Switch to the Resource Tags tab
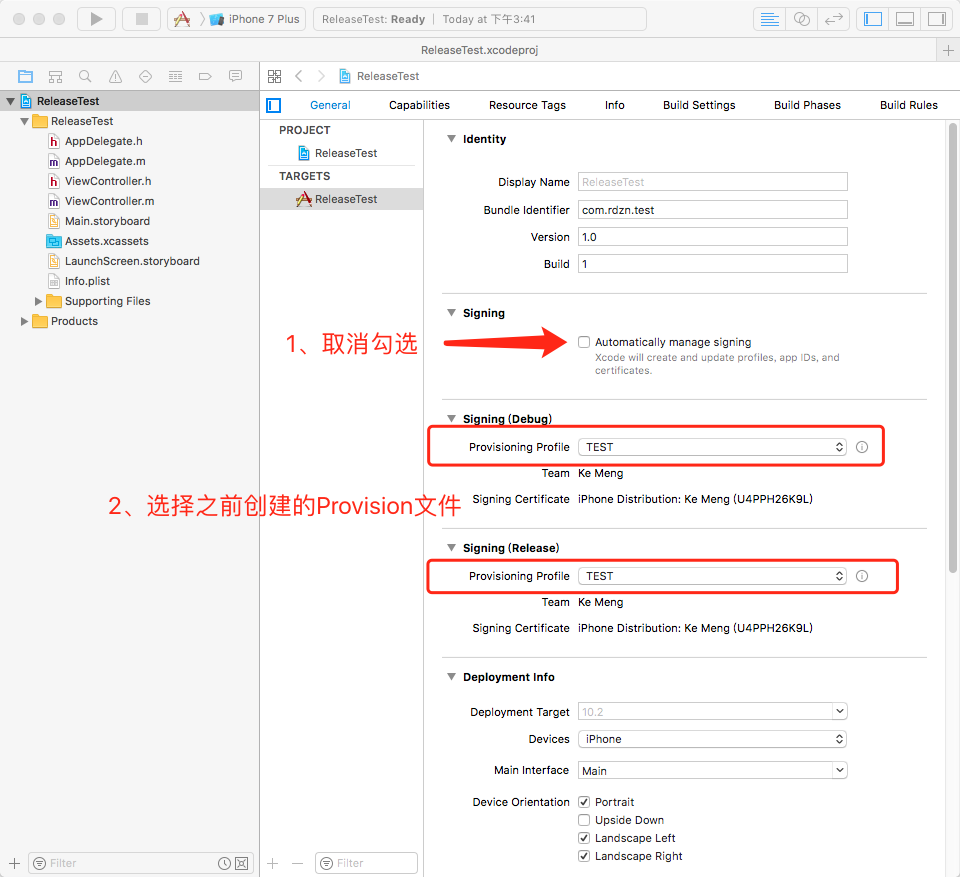Viewport: 960px width, 877px height. tap(527, 105)
